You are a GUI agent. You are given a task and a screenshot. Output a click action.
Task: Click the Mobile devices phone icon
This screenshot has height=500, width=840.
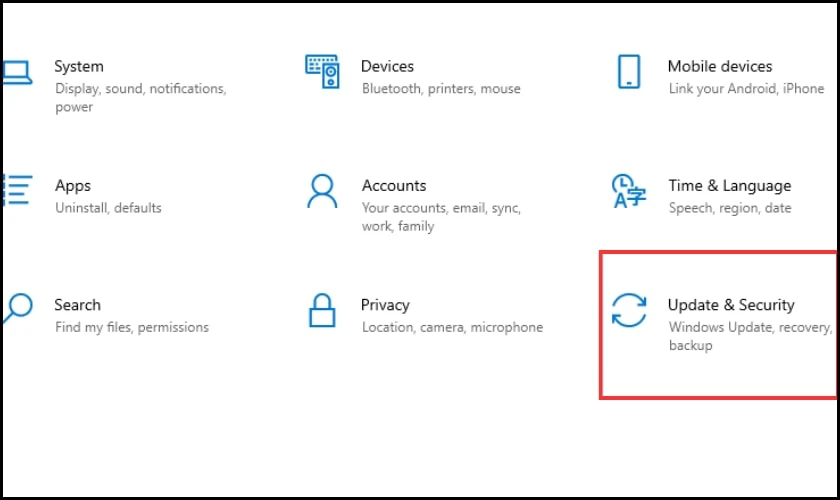pyautogui.click(x=629, y=71)
